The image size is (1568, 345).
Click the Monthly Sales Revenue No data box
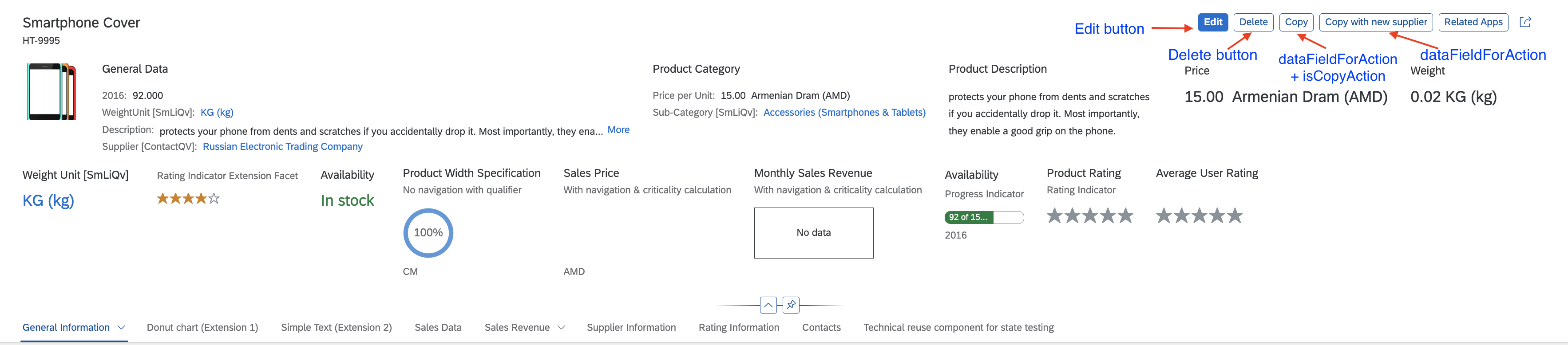coord(813,233)
